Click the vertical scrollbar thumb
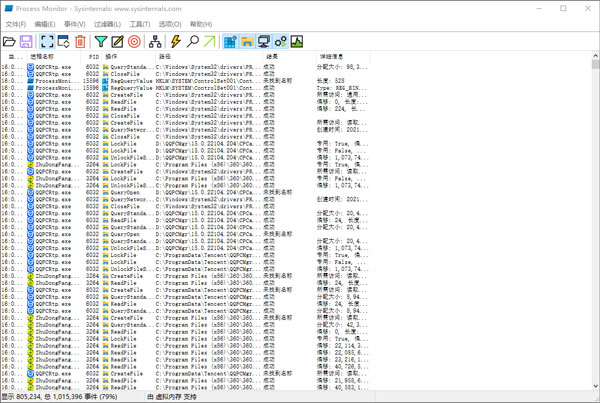 pos(595,64)
